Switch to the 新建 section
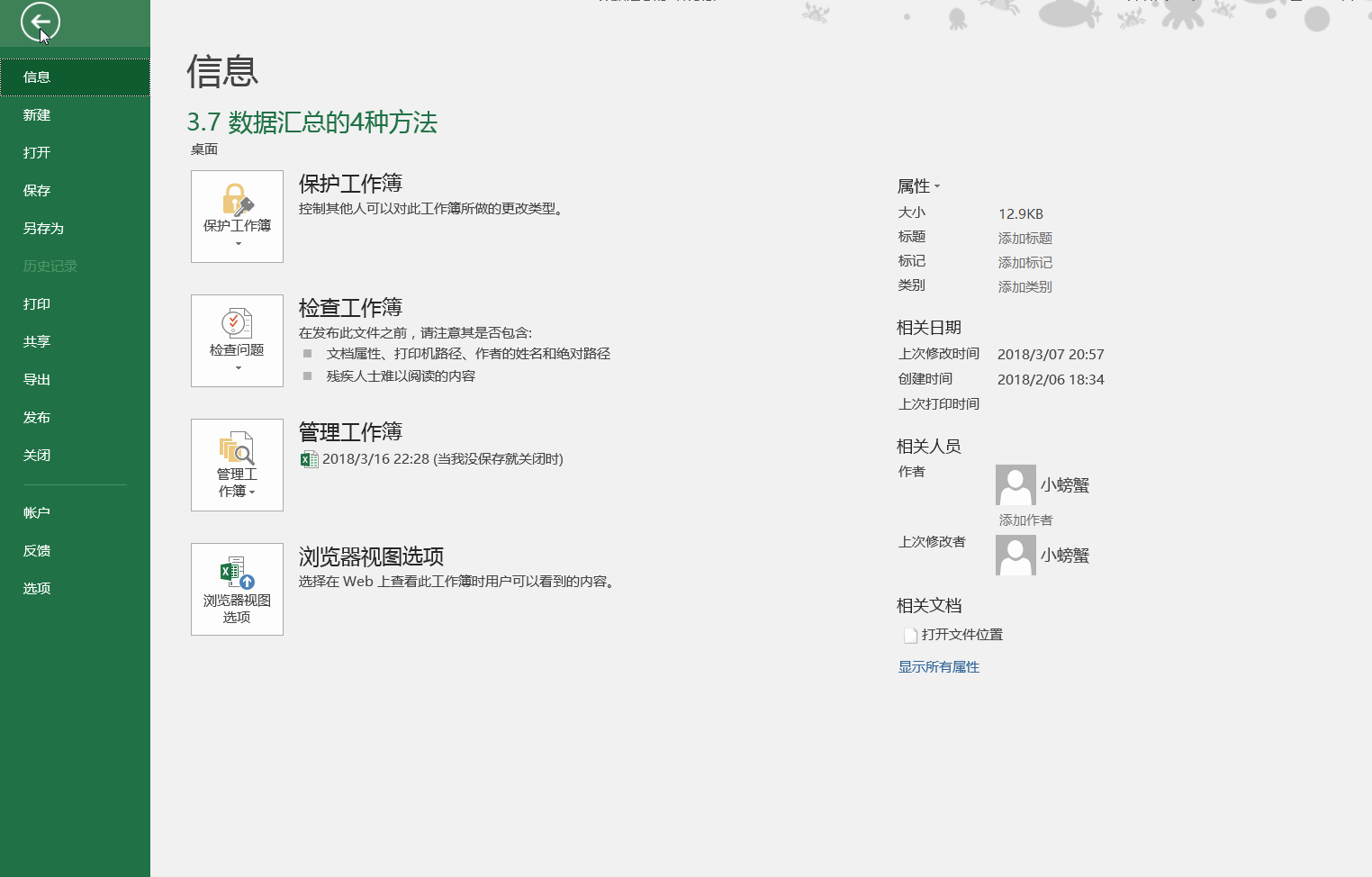The height and width of the screenshot is (877, 1372). pos(36,114)
